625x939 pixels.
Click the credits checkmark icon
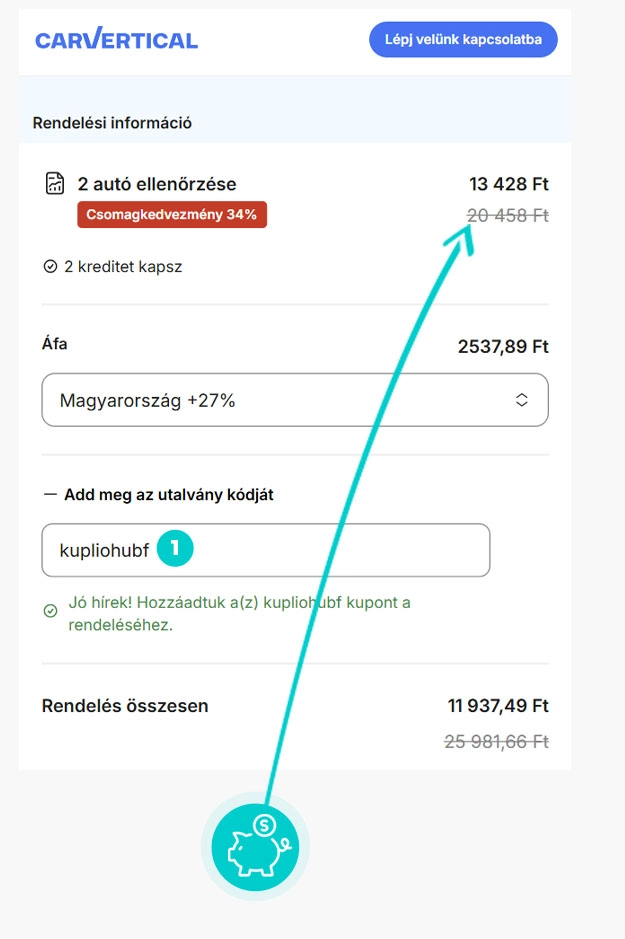click(x=50, y=267)
